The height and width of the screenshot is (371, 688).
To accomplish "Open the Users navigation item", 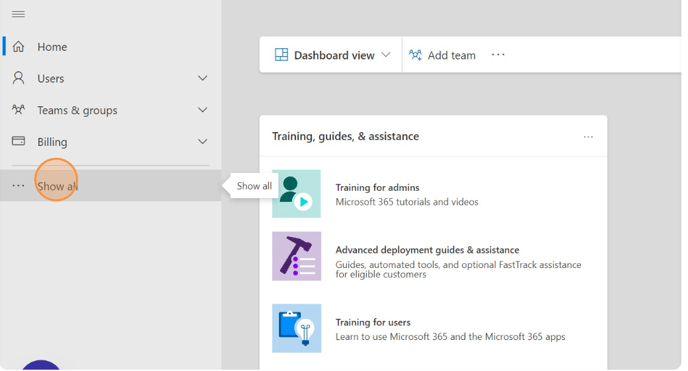I will coord(111,78).
